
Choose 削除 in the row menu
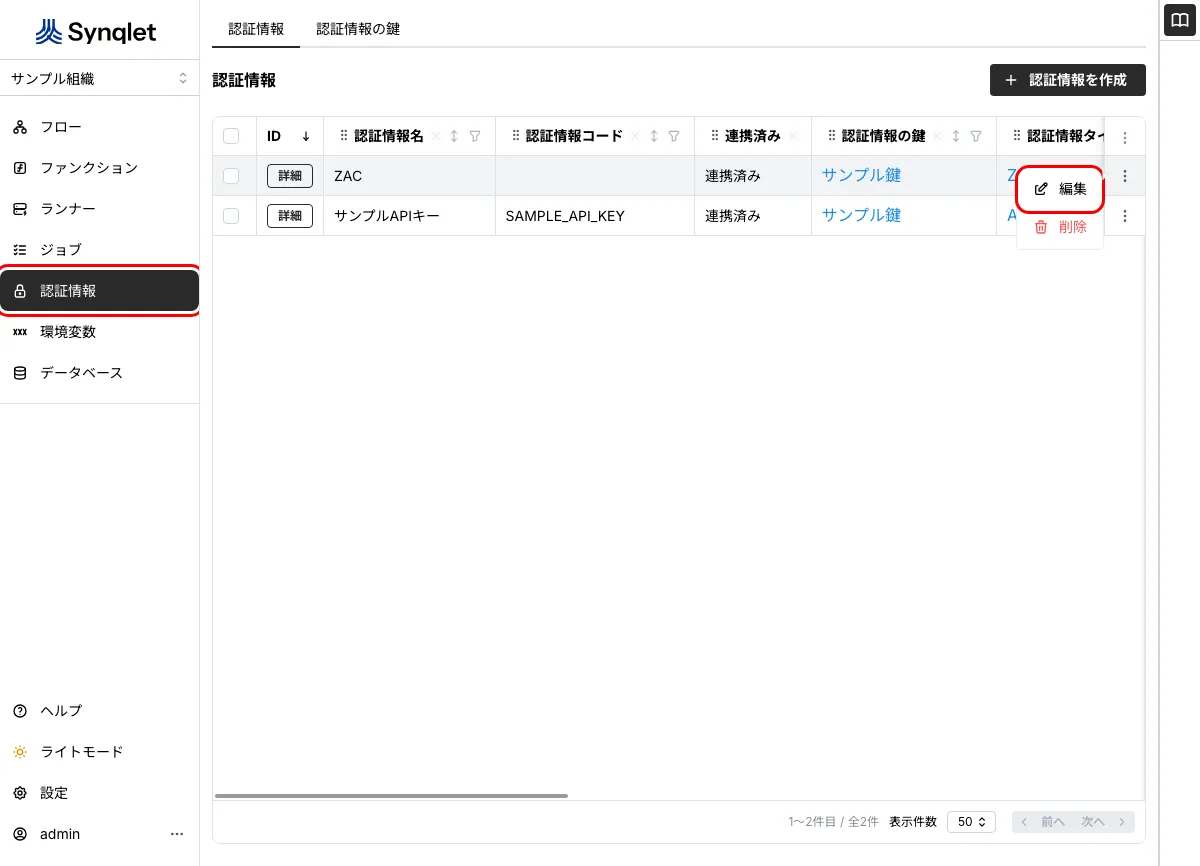pyautogui.click(x=1060, y=227)
